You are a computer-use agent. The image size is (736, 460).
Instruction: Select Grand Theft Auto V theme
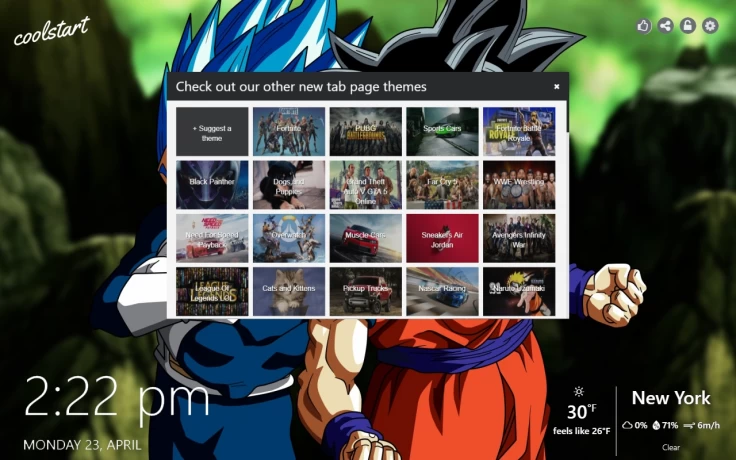point(366,184)
